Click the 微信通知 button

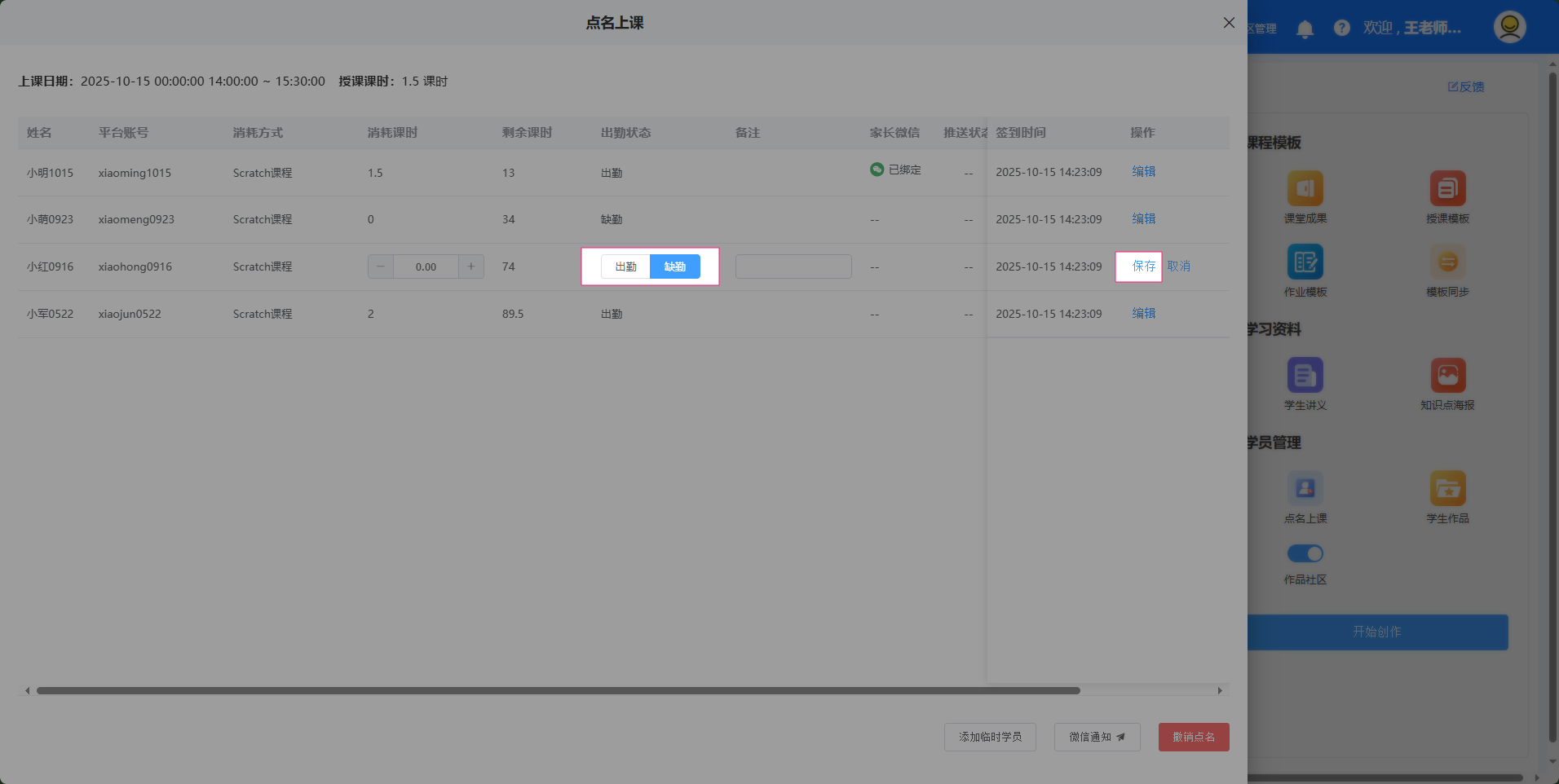(1097, 737)
